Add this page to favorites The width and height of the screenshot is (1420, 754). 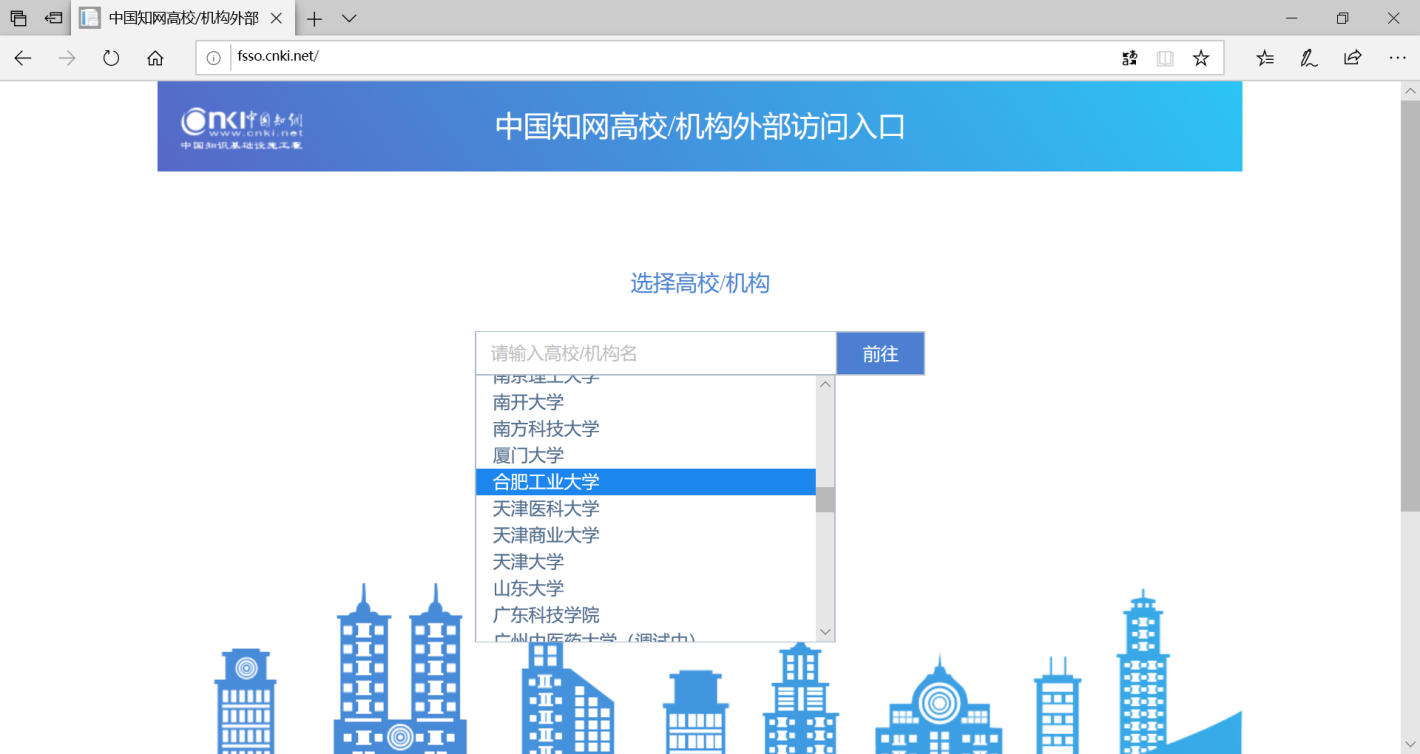coord(1201,58)
